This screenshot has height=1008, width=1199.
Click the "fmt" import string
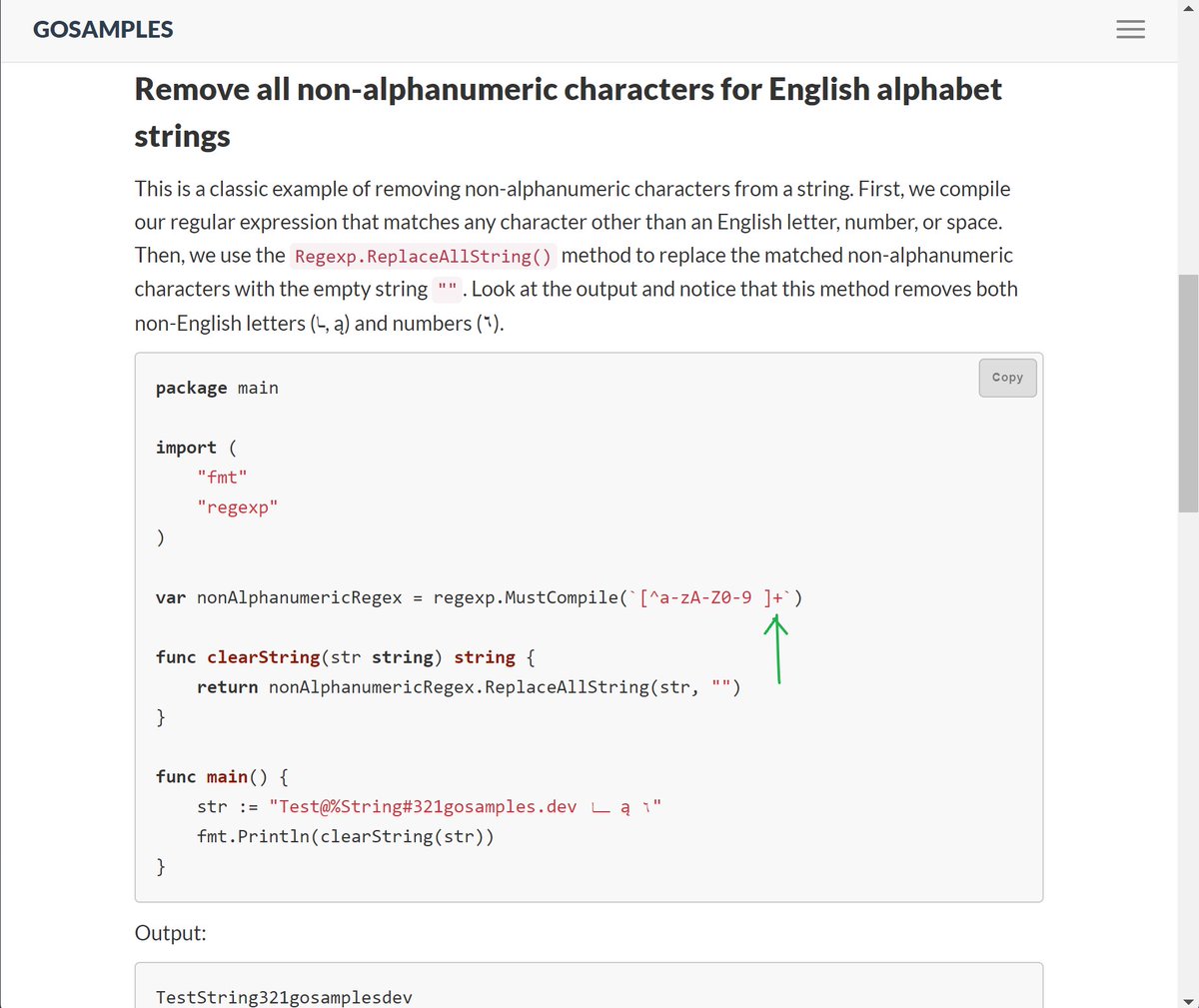(x=222, y=478)
